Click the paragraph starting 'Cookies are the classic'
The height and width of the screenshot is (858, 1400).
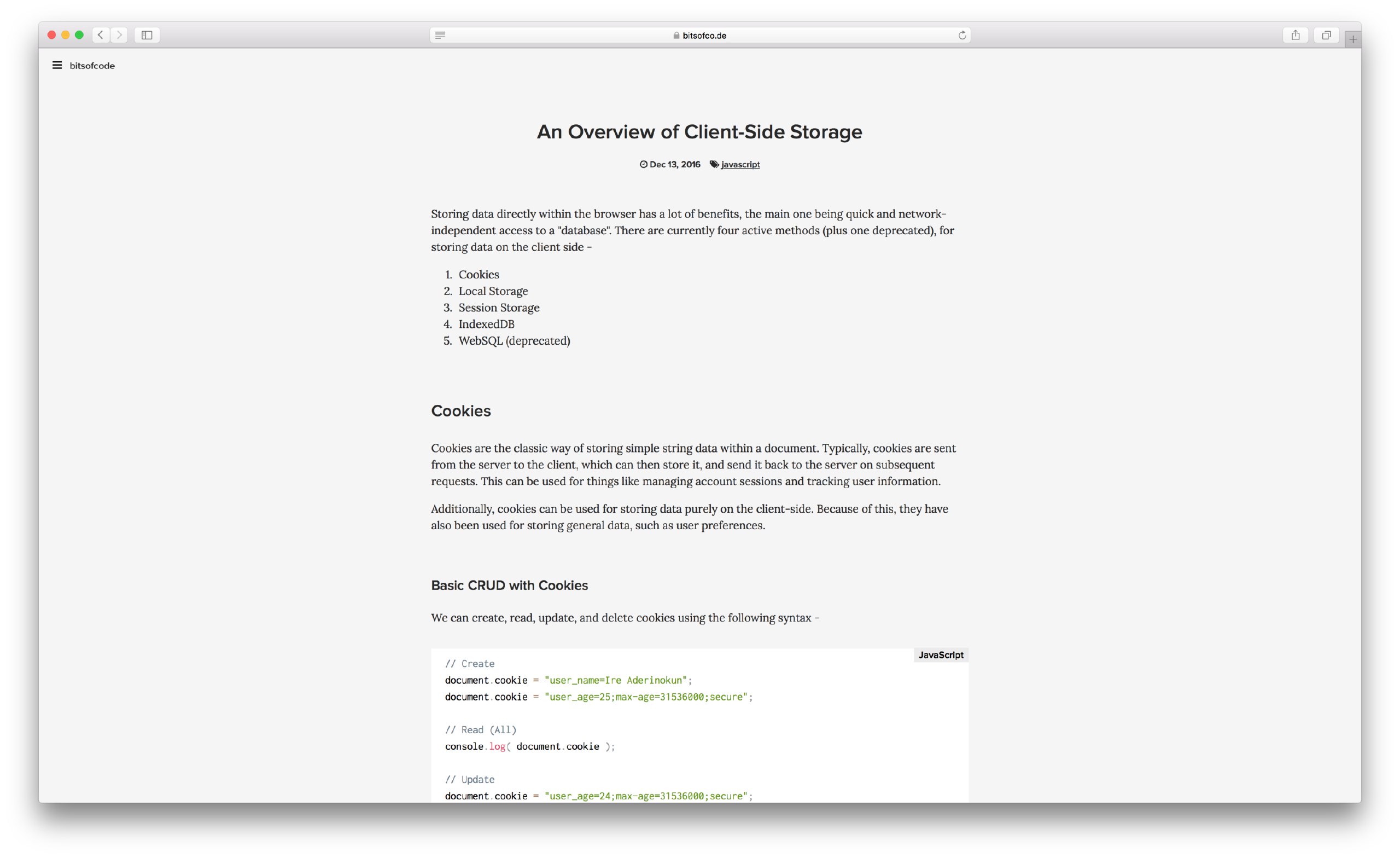click(x=693, y=465)
